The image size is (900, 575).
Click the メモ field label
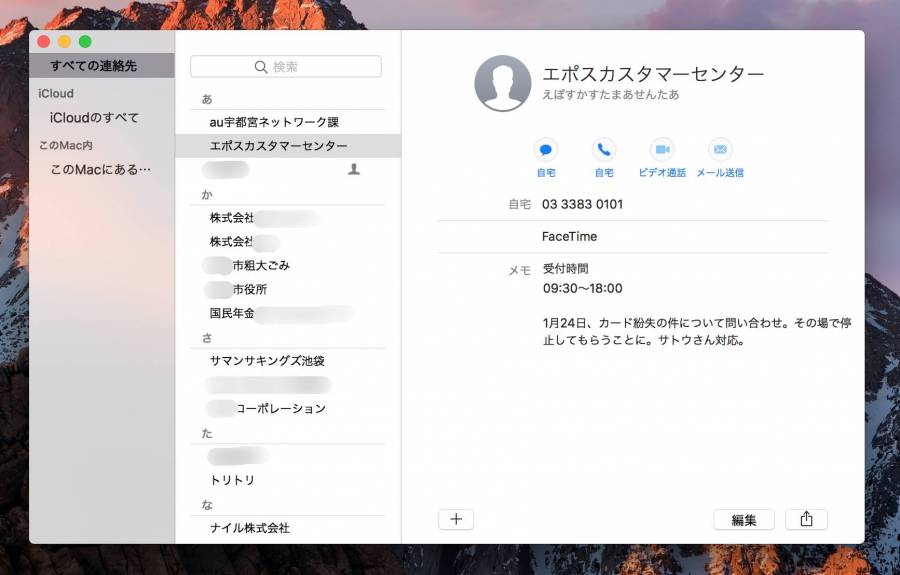coord(519,270)
